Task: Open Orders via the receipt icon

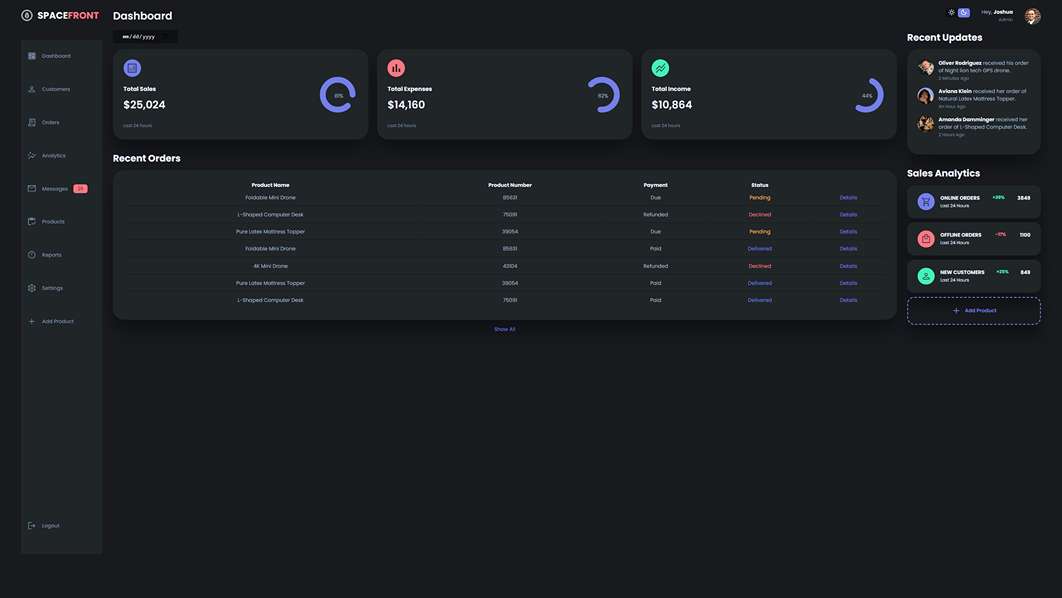Action: click(32, 122)
